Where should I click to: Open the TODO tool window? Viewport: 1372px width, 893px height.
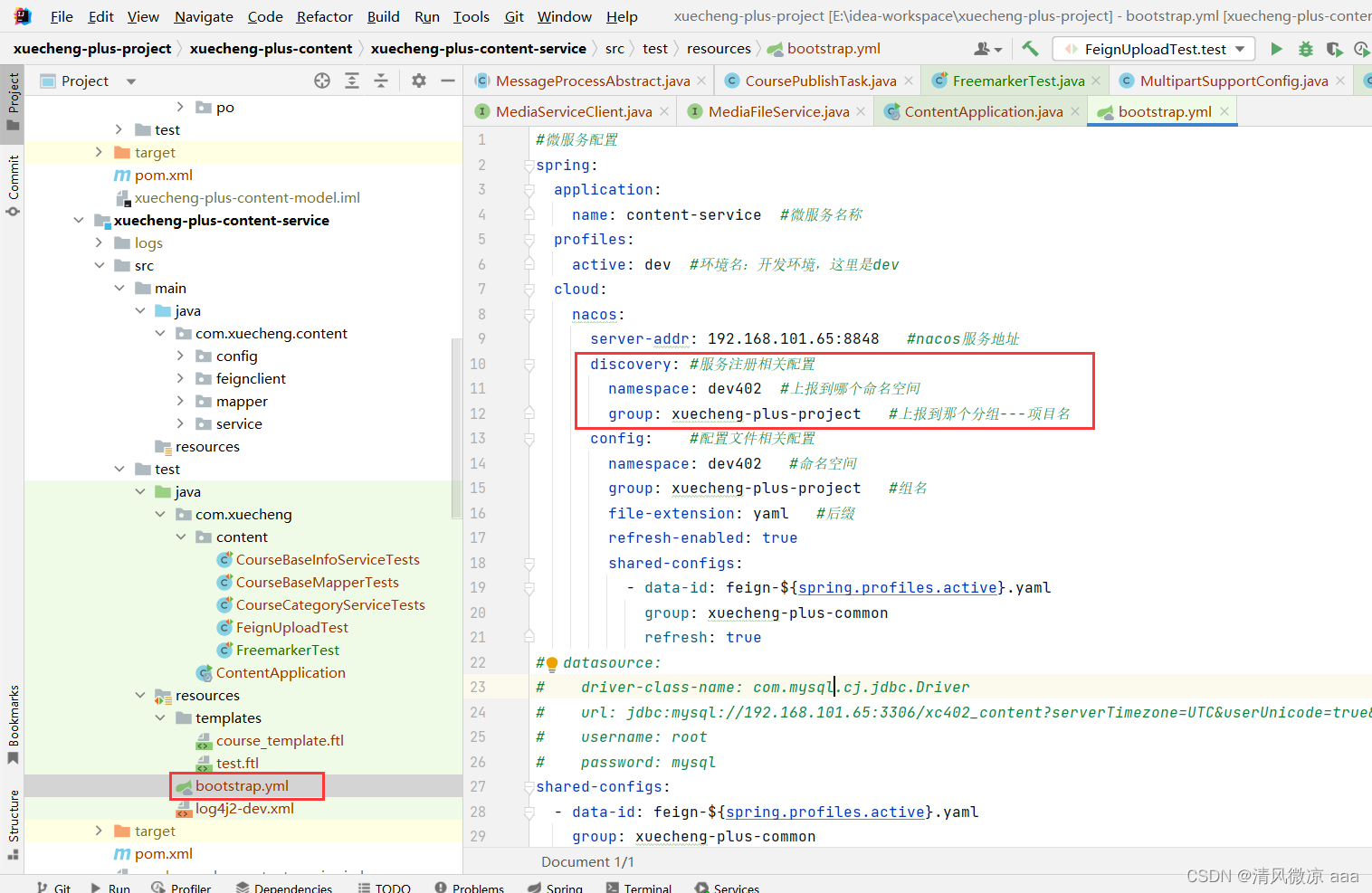384,888
